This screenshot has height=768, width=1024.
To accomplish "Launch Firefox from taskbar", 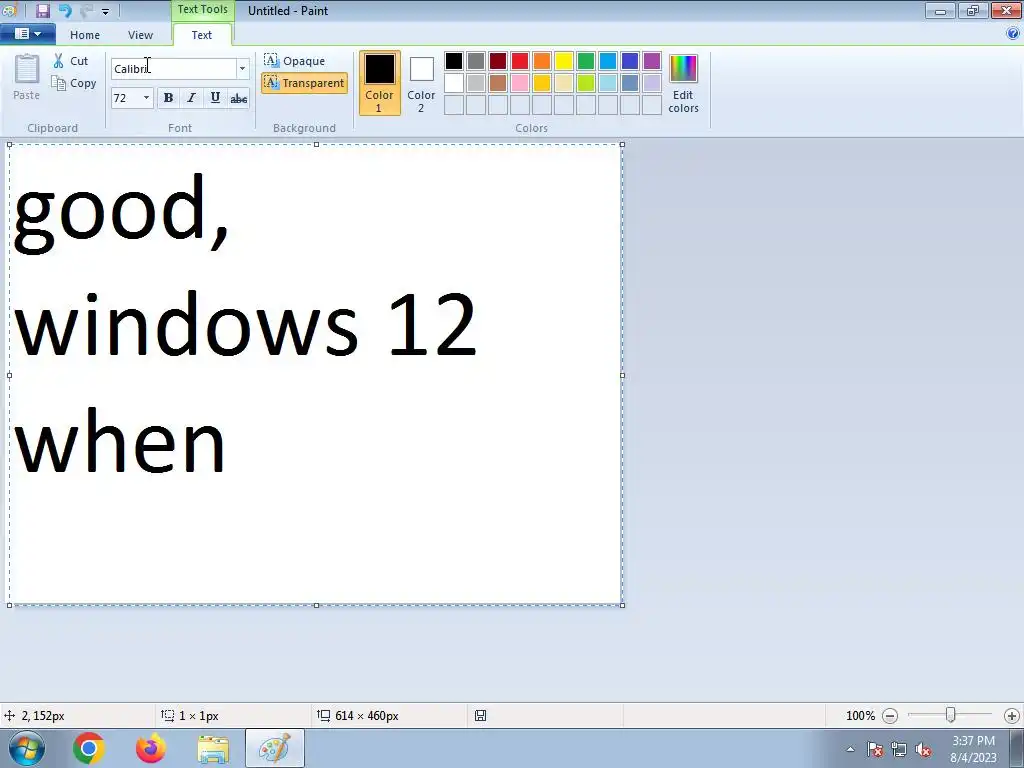I will point(150,748).
